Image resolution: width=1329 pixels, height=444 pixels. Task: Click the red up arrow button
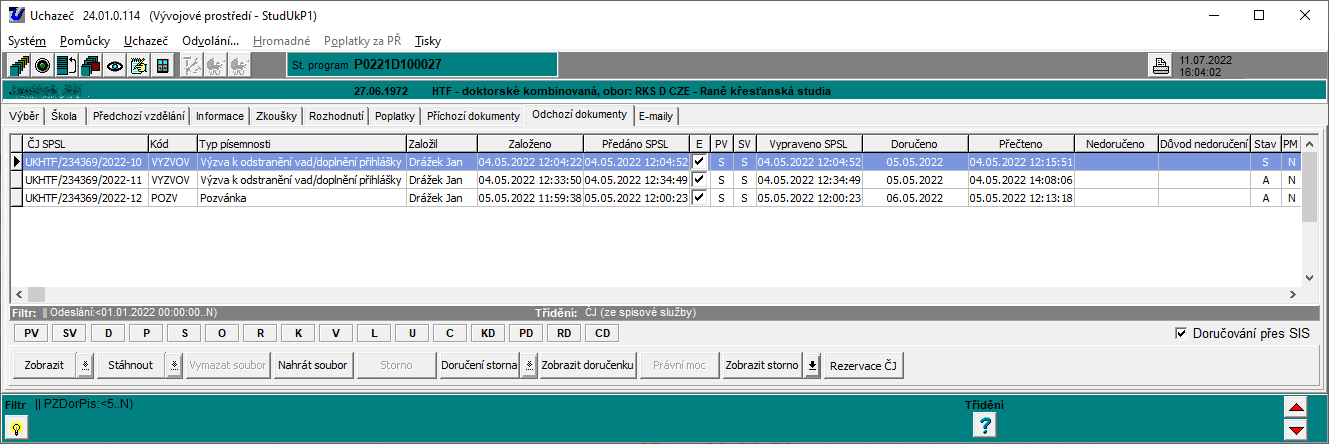1296,408
